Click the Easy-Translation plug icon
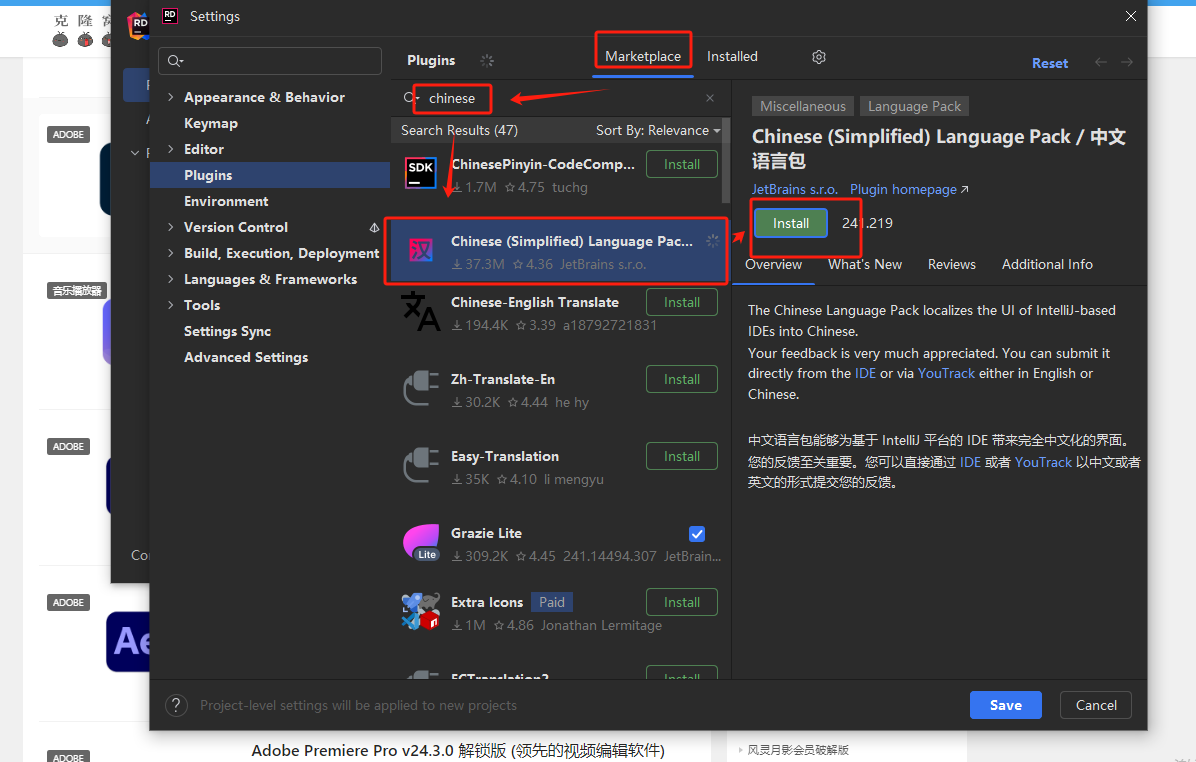The width and height of the screenshot is (1196, 762). coord(420,465)
